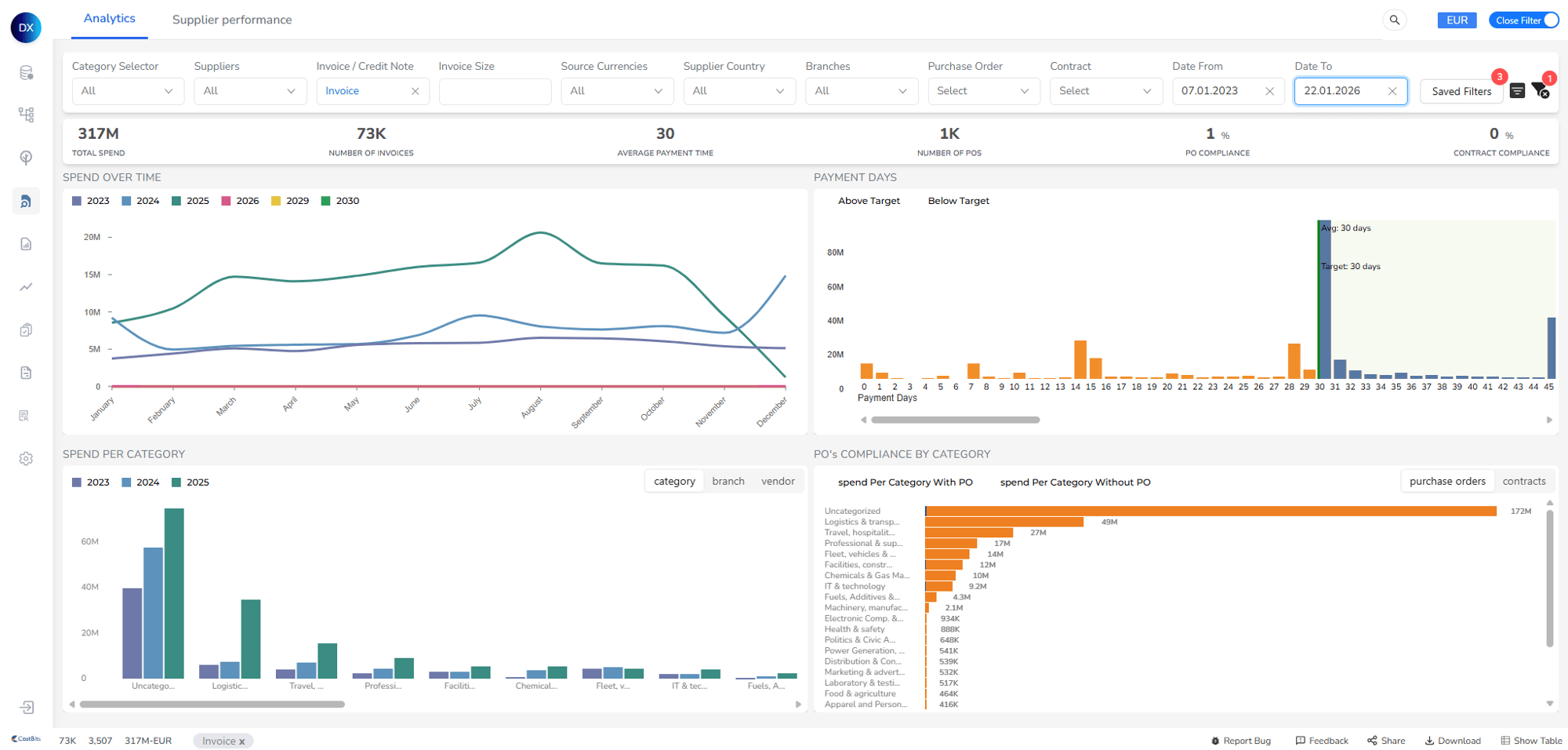Expand the Supplier Country dropdown

(738, 91)
